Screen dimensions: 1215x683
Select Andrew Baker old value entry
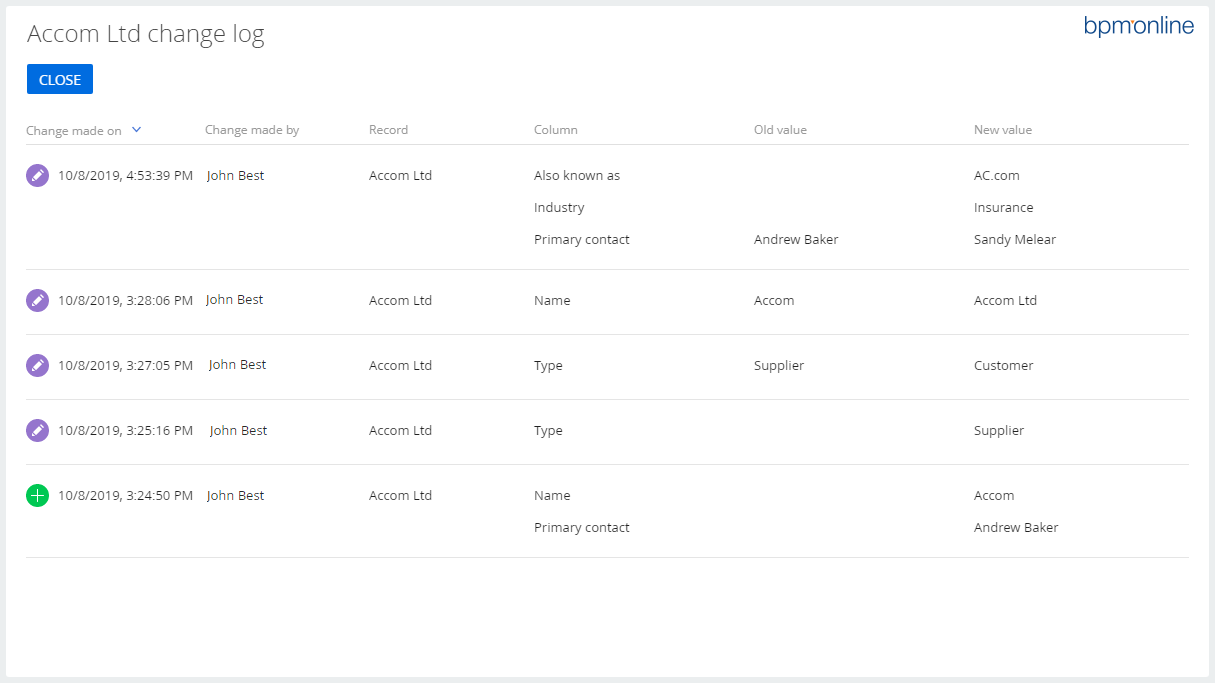point(796,239)
